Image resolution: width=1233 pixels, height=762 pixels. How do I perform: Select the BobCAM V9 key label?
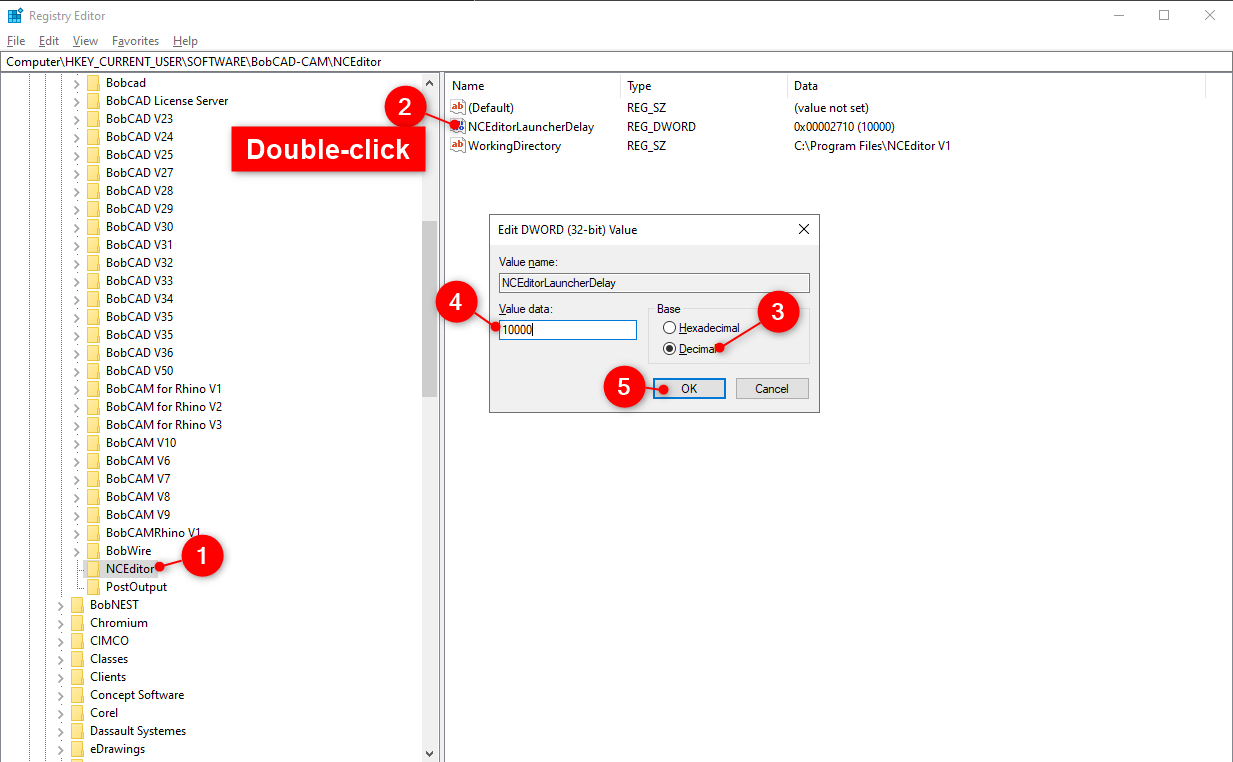pyautogui.click(x=138, y=515)
